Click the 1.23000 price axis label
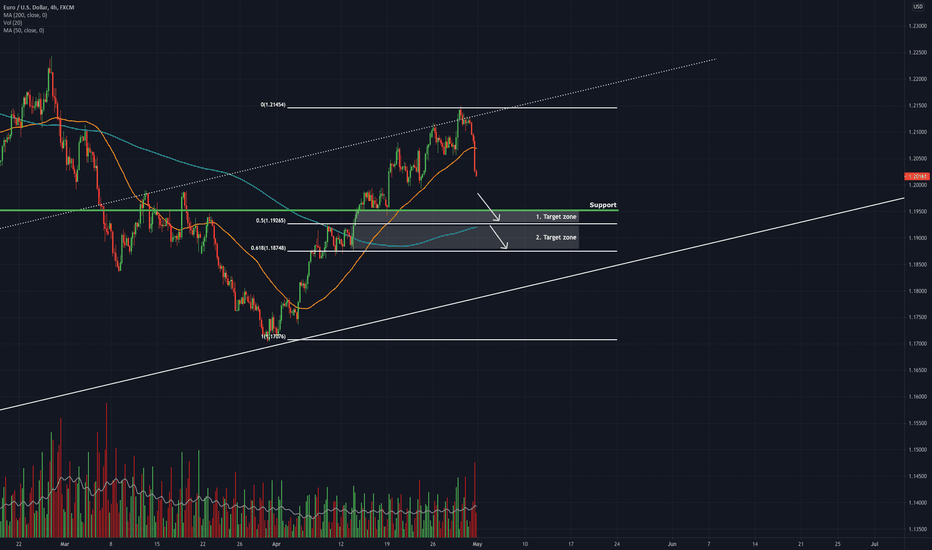 [x=917, y=26]
